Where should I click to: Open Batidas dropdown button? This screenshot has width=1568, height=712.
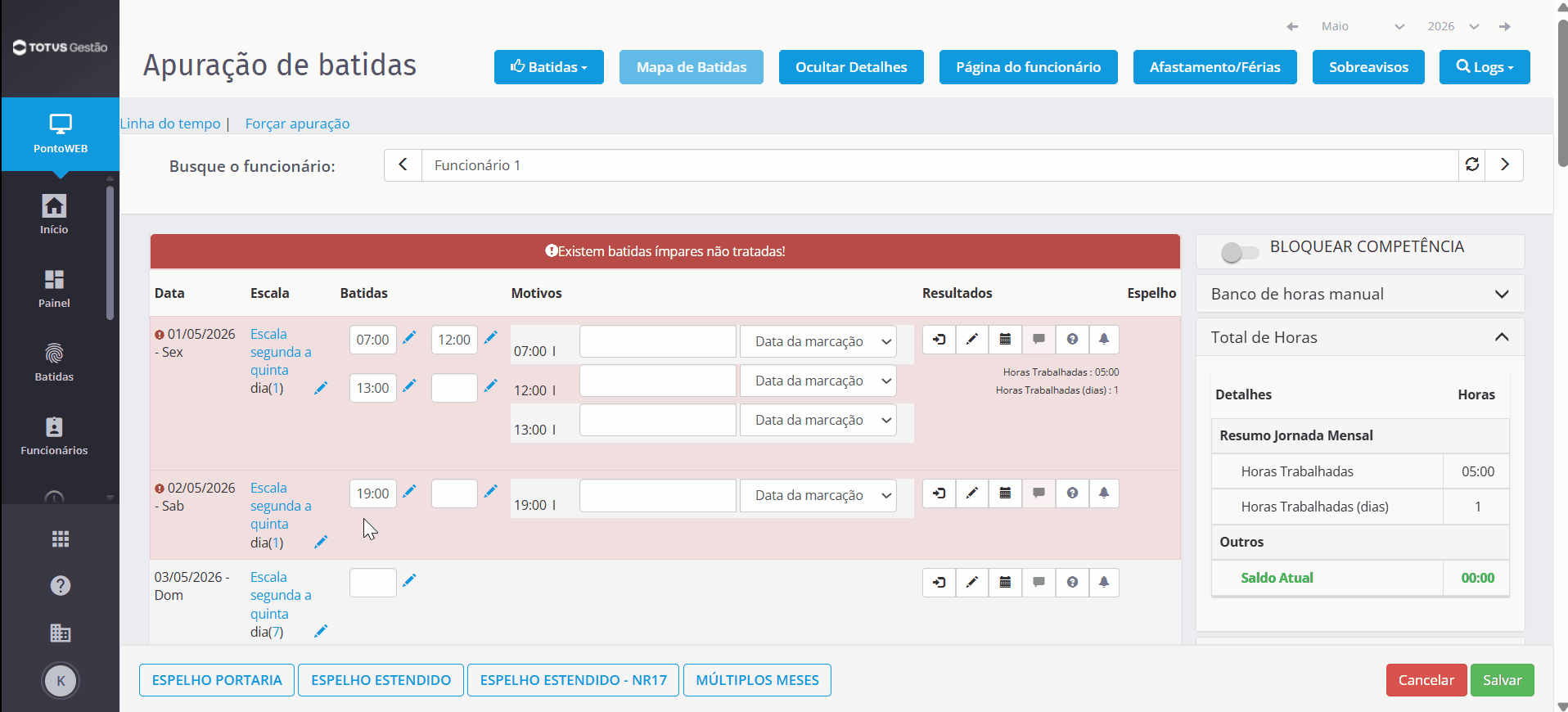tap(549, 67)
